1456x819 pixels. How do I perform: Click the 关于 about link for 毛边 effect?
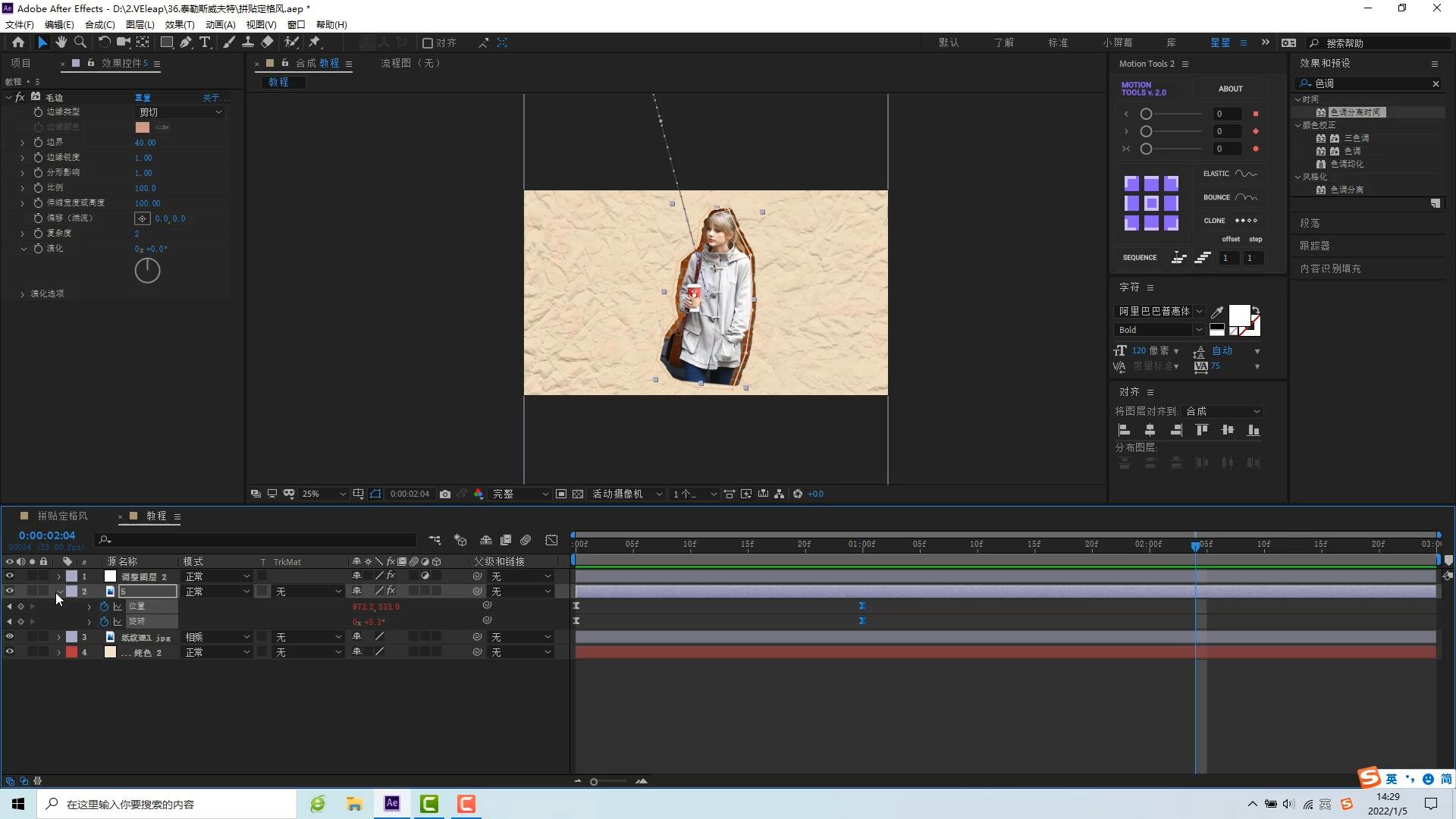(x=214, y=98)
